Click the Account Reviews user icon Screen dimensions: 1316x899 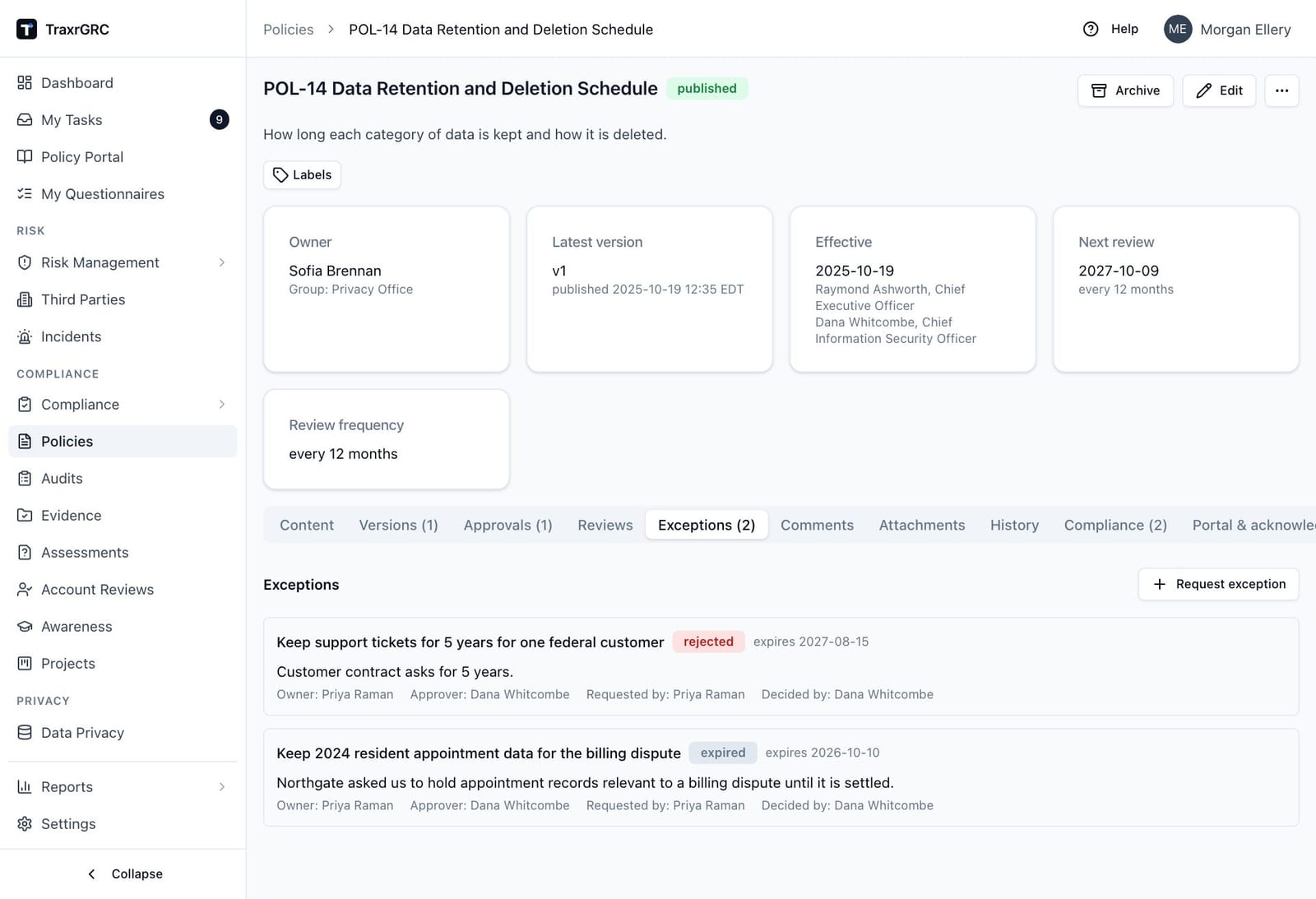[25, 589]
